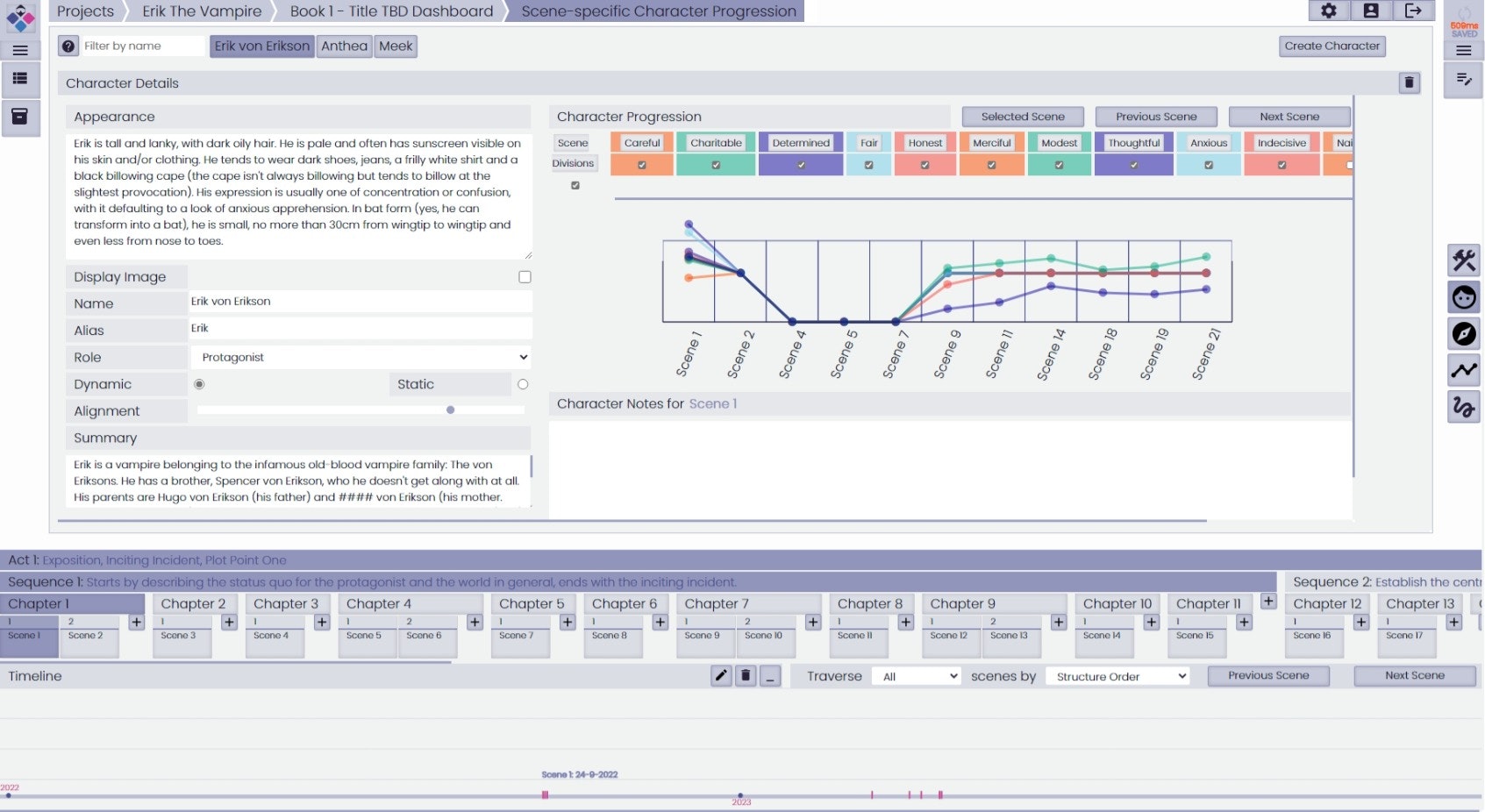This screenshot has width=1485, height=812.
Task: Open the Traverse All dropdown
Action: click(917, 677)
